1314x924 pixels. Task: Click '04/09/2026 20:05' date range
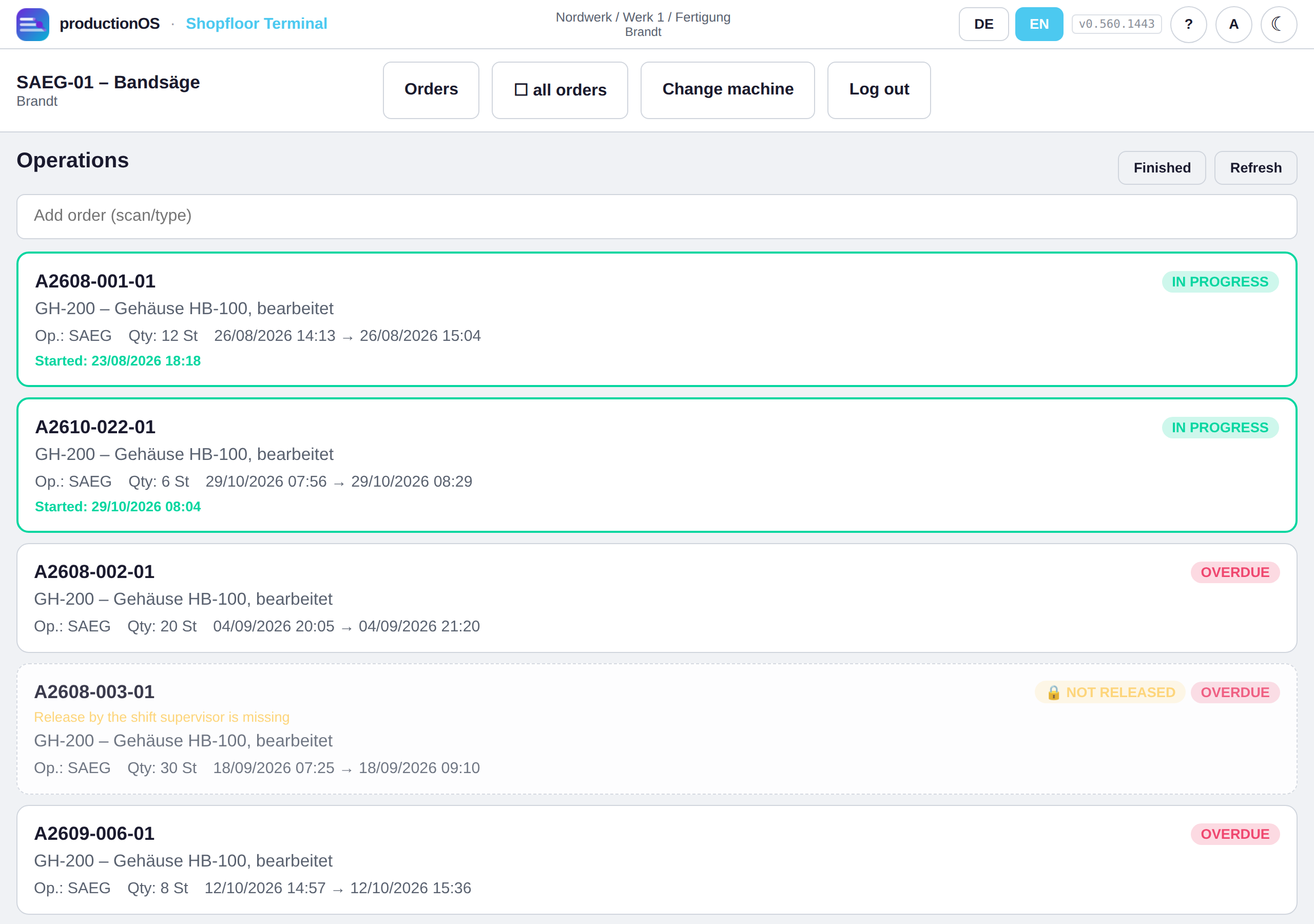click(347, 627)
